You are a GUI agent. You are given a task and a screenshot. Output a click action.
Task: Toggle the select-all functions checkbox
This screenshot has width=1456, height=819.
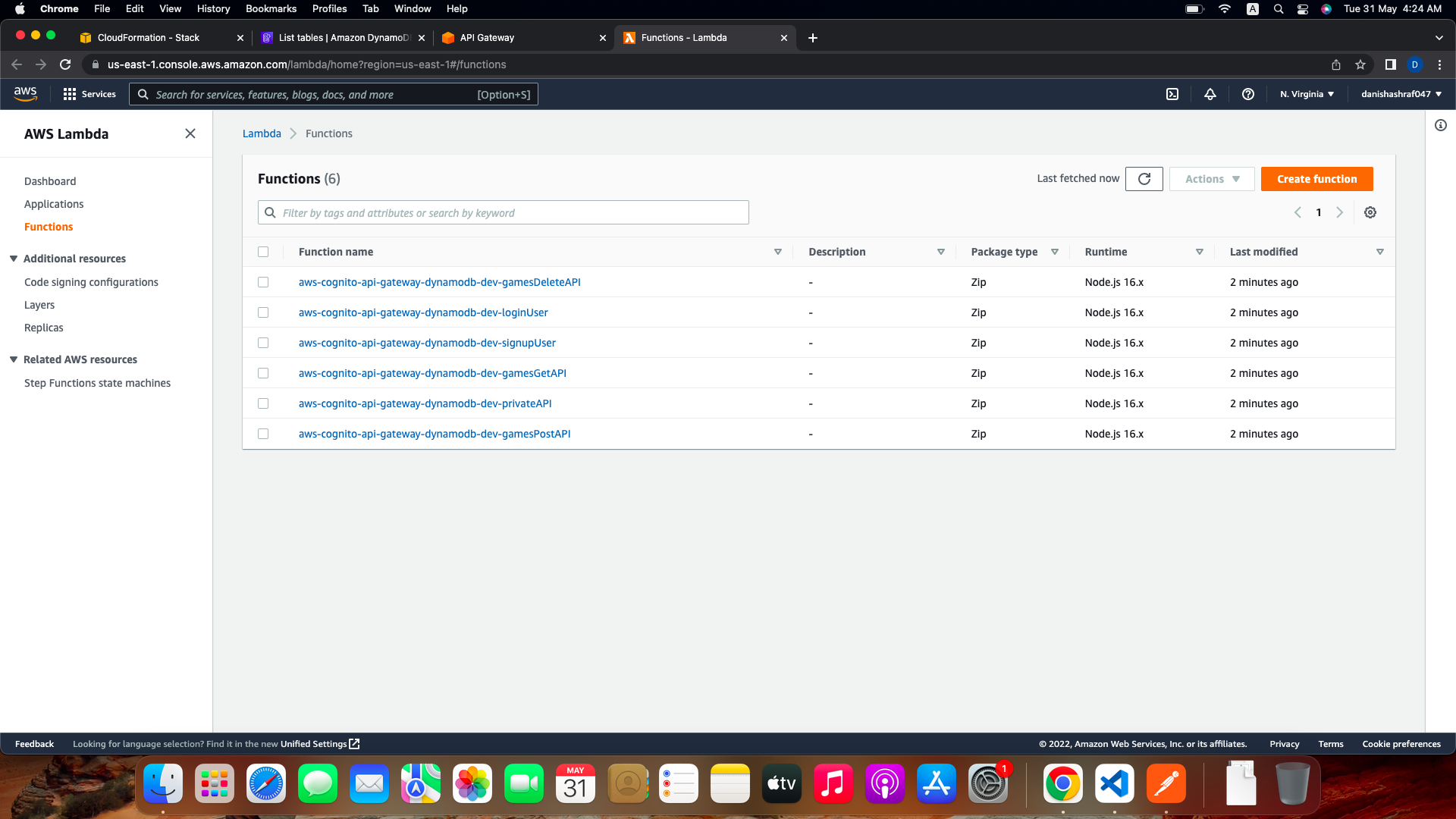(263, 252)
